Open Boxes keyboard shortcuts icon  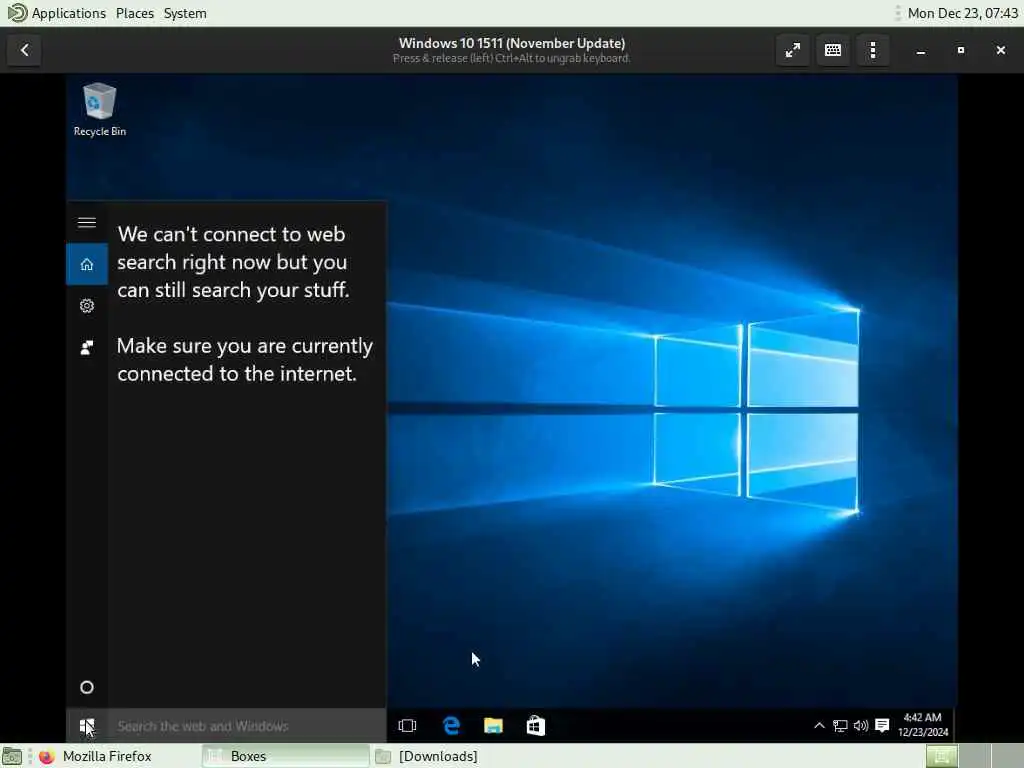(833, 50)
